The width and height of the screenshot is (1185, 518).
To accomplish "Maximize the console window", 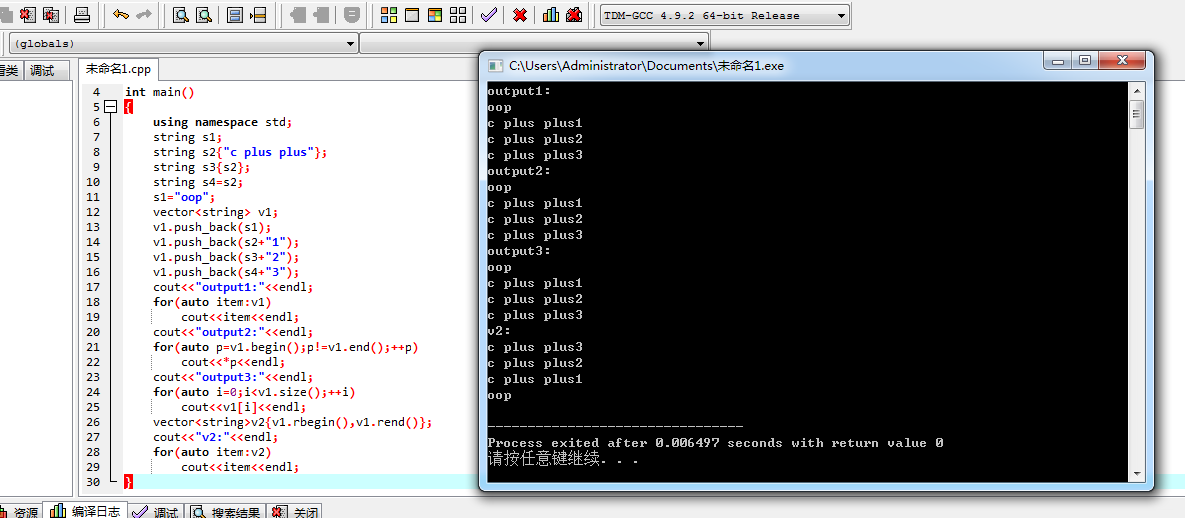I will (x=1084, y=60).
